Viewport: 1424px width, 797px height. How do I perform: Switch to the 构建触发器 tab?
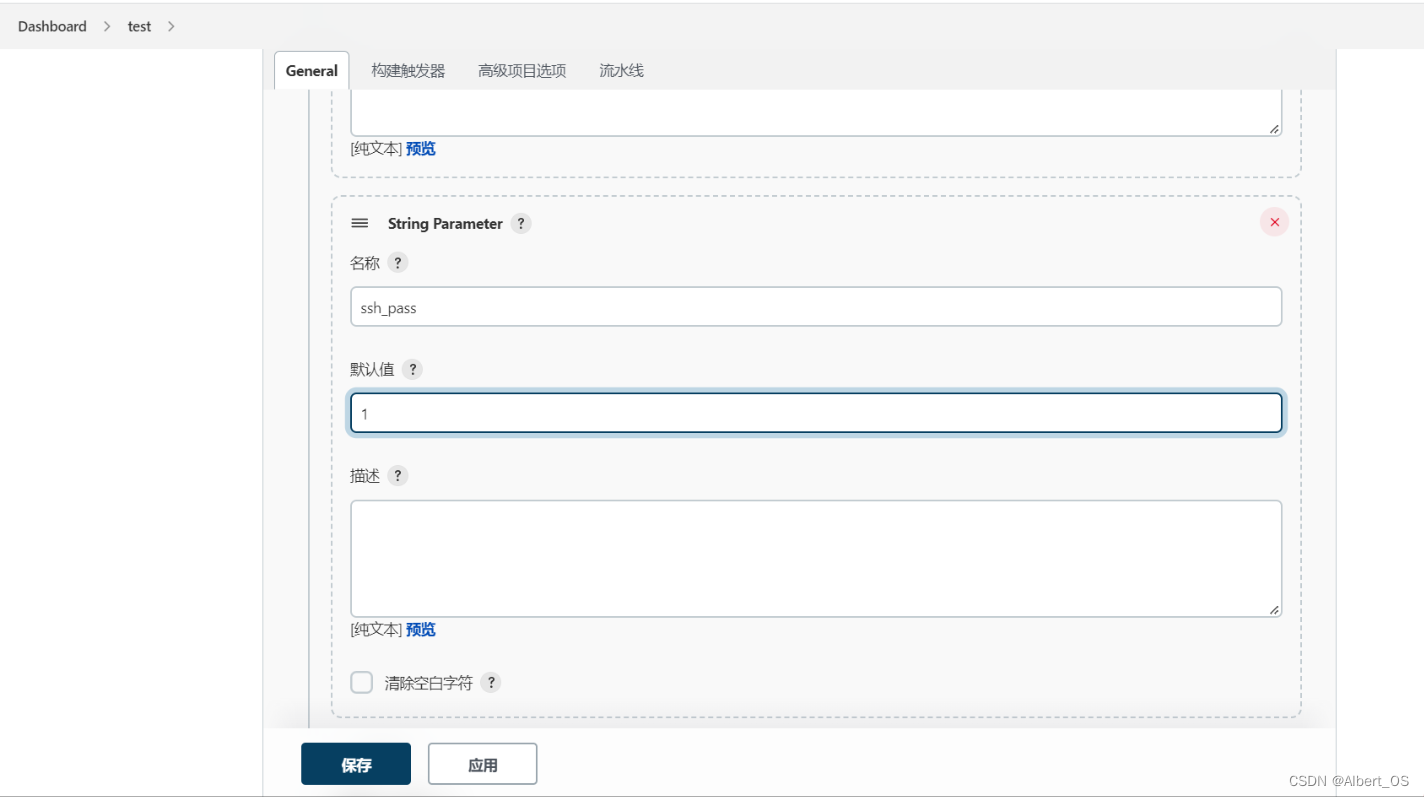click(x=408, y=71)
